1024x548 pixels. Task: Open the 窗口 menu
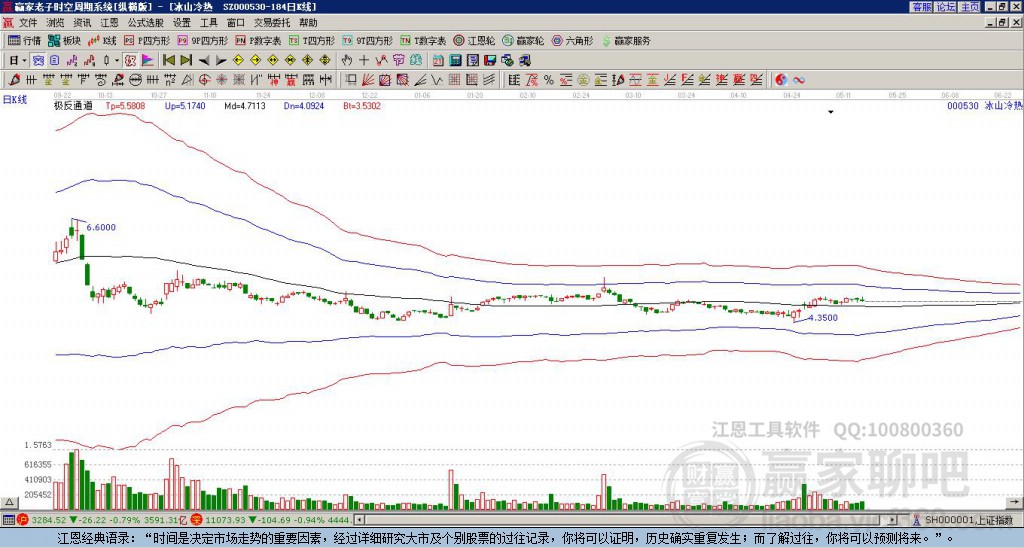click(x=236, y=23)
